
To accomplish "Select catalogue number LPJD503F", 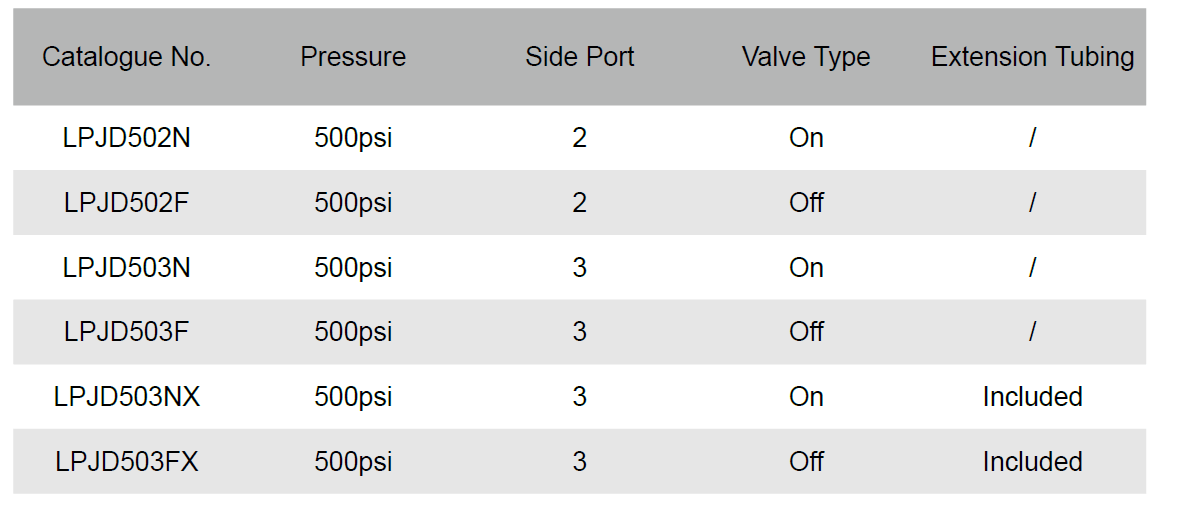I will (127, 332).
